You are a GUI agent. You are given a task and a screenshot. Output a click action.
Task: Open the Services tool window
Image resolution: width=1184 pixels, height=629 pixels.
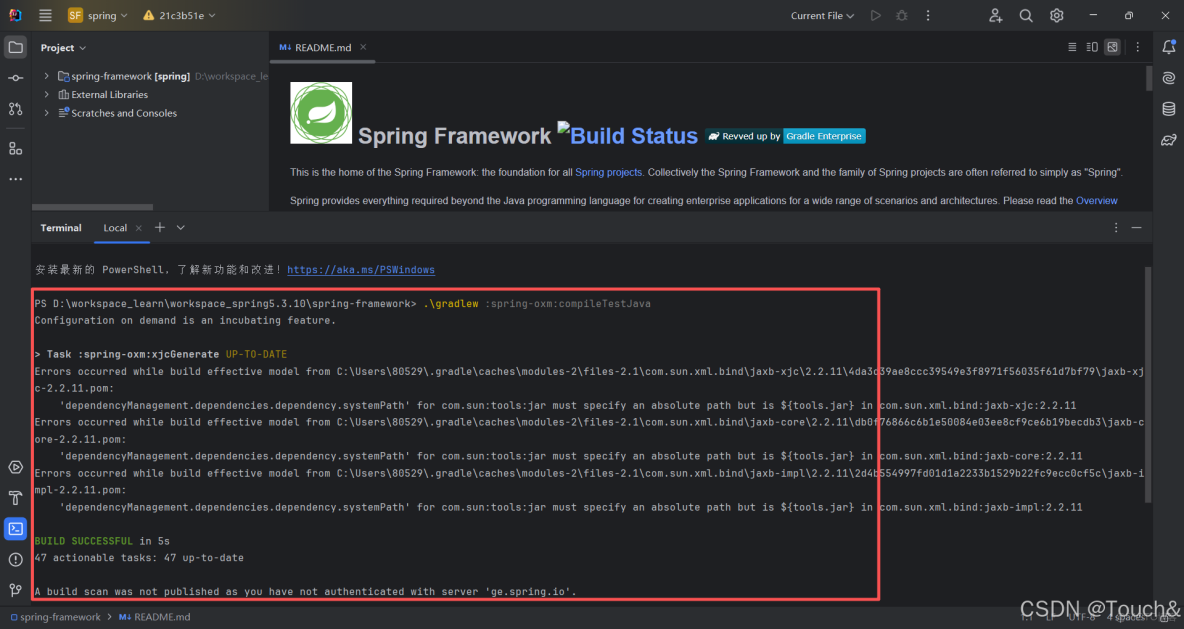(x=15, y=467)
